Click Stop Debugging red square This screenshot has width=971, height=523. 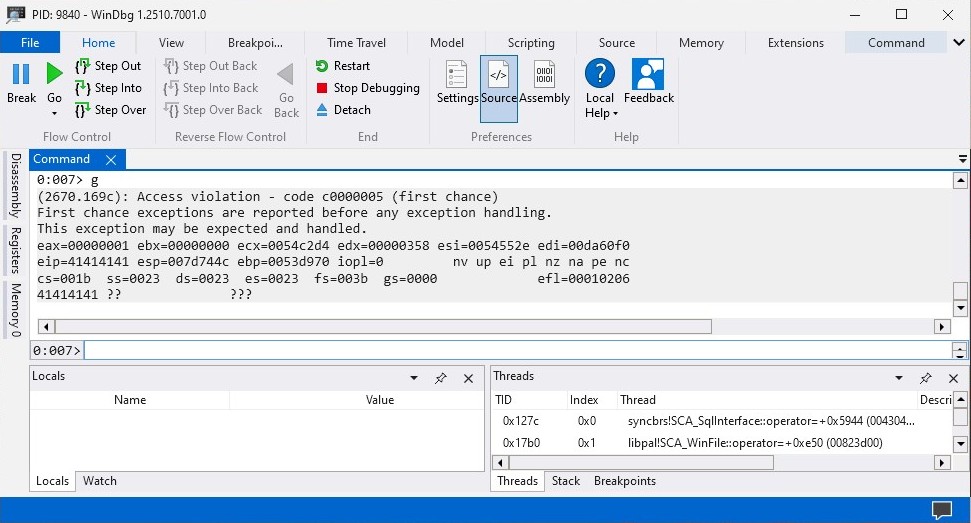coord(322,88)
